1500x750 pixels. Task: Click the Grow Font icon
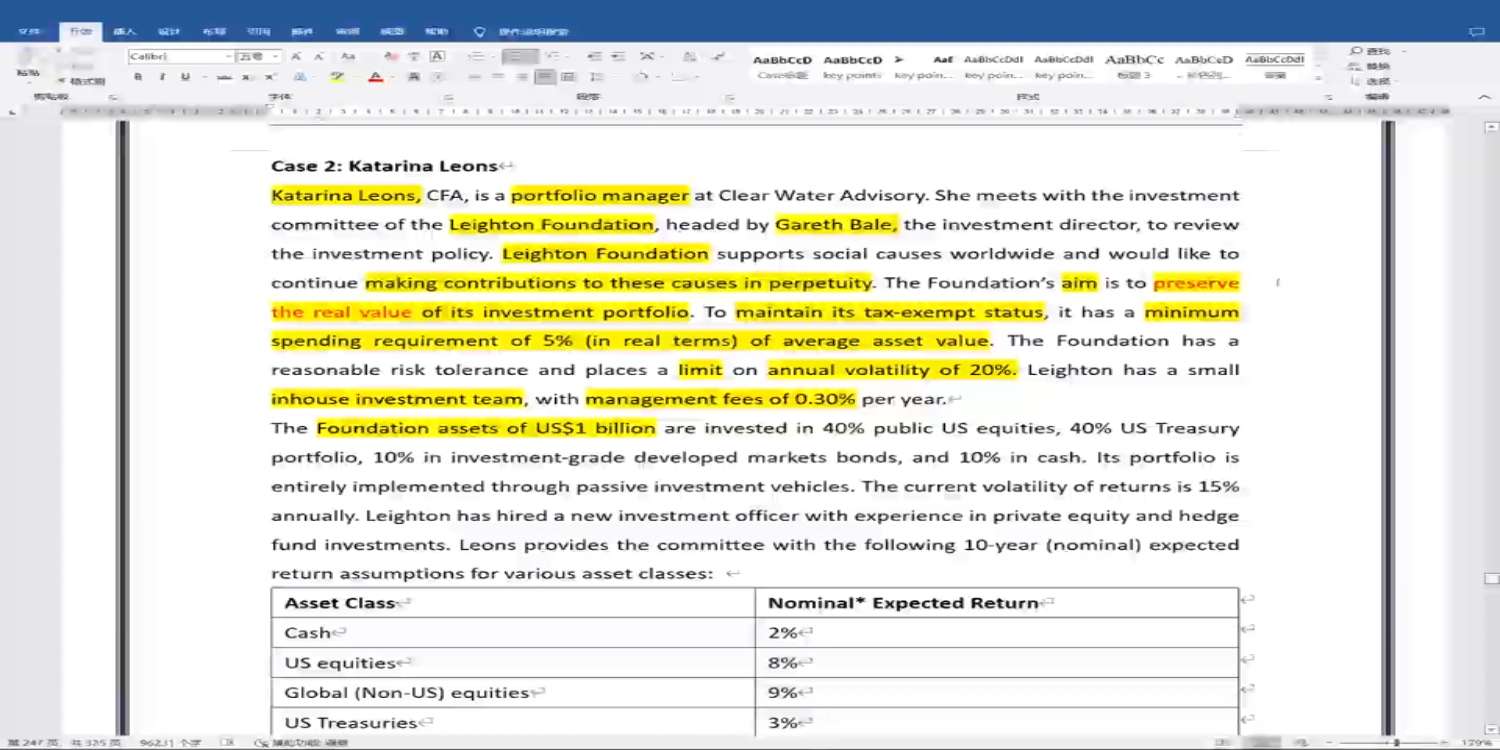pos(295,57)
